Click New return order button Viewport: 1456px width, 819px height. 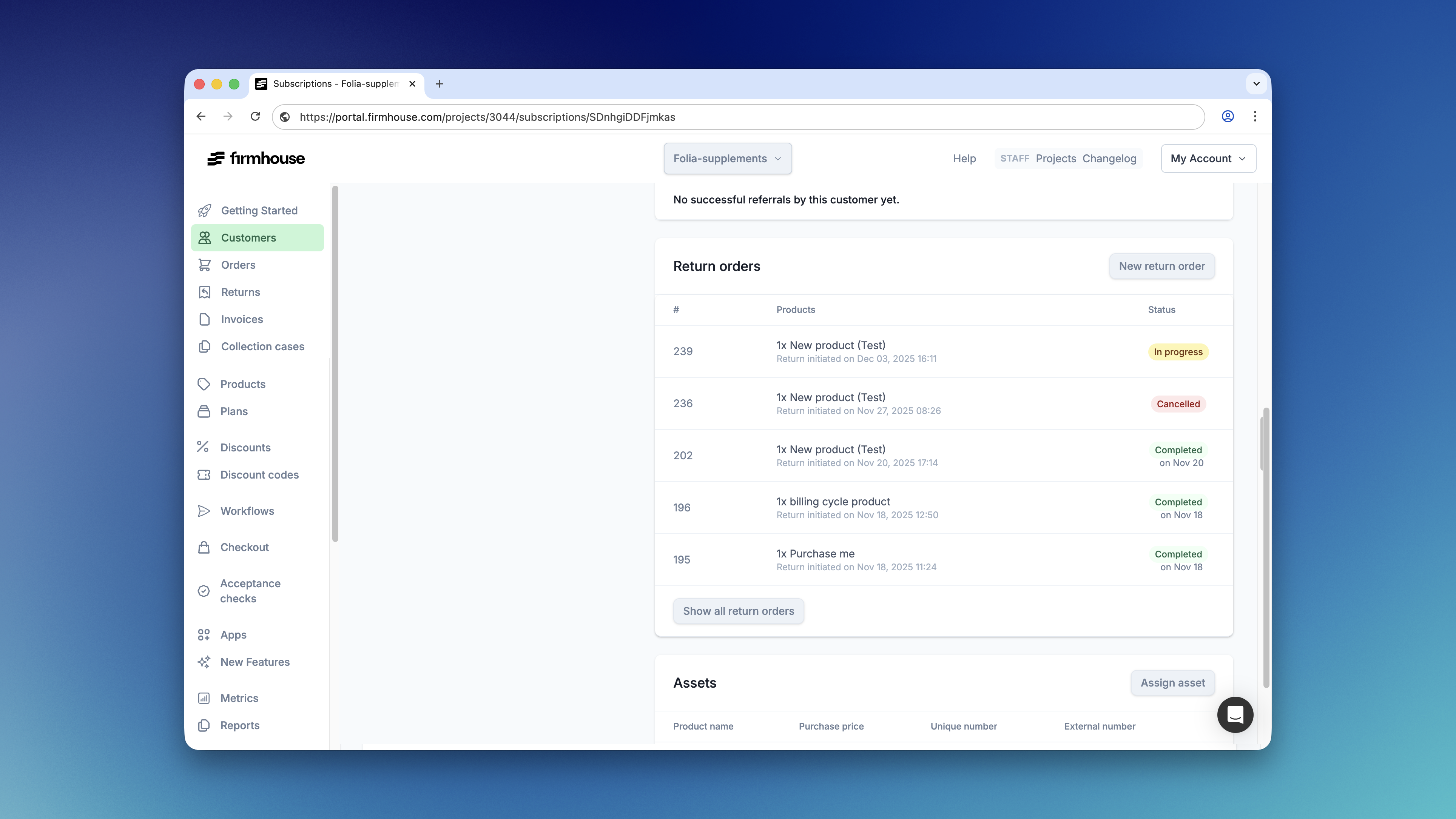1161,266
